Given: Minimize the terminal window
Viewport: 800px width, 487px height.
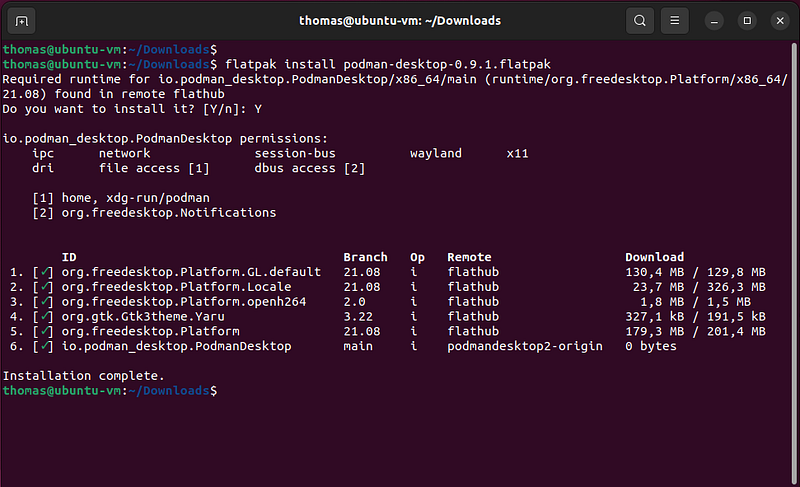Looking at the screenshot, I should coord(714,21).
